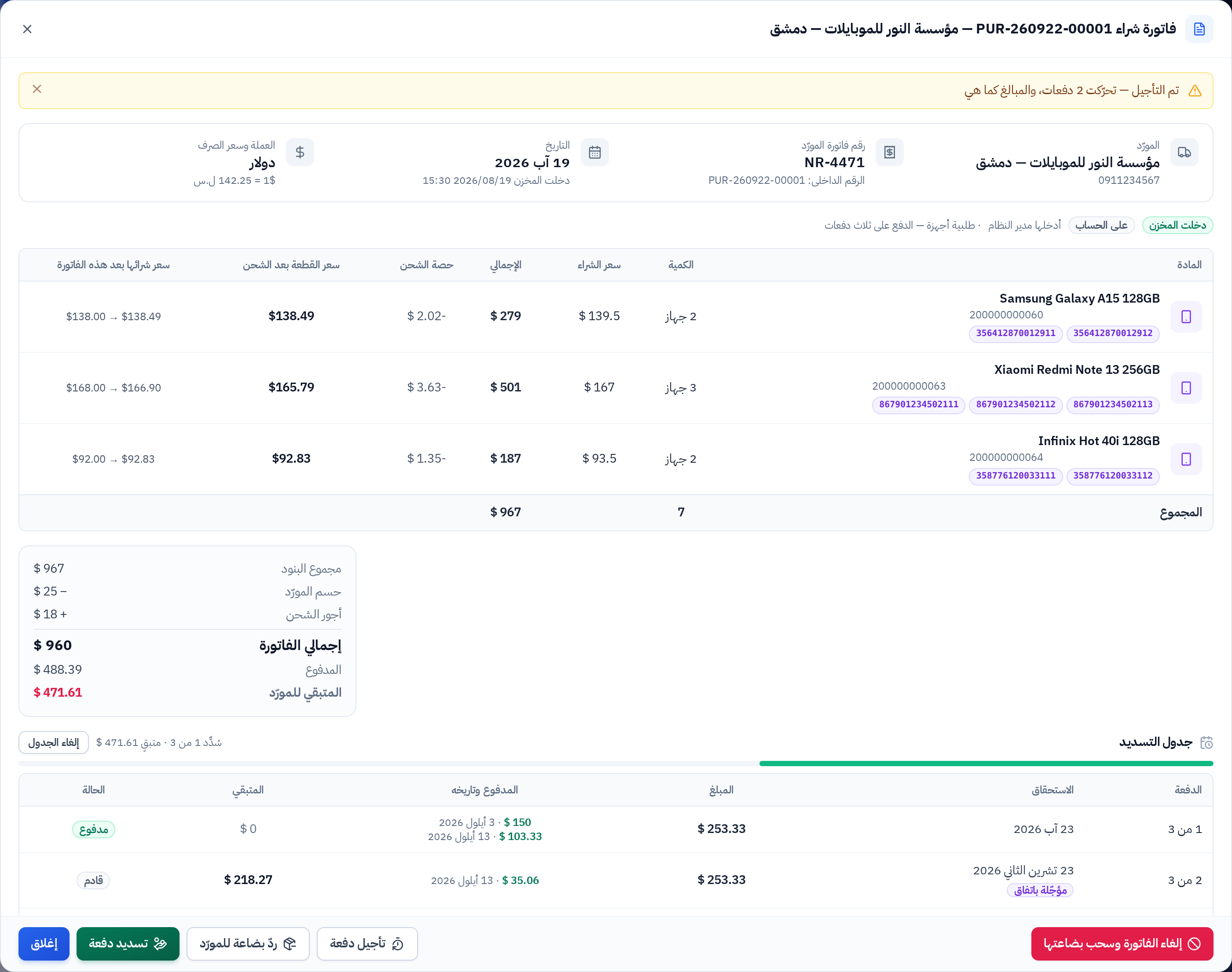
Task: Click the red remaining amount $ 471.61
Action: (x=58, y=693)
